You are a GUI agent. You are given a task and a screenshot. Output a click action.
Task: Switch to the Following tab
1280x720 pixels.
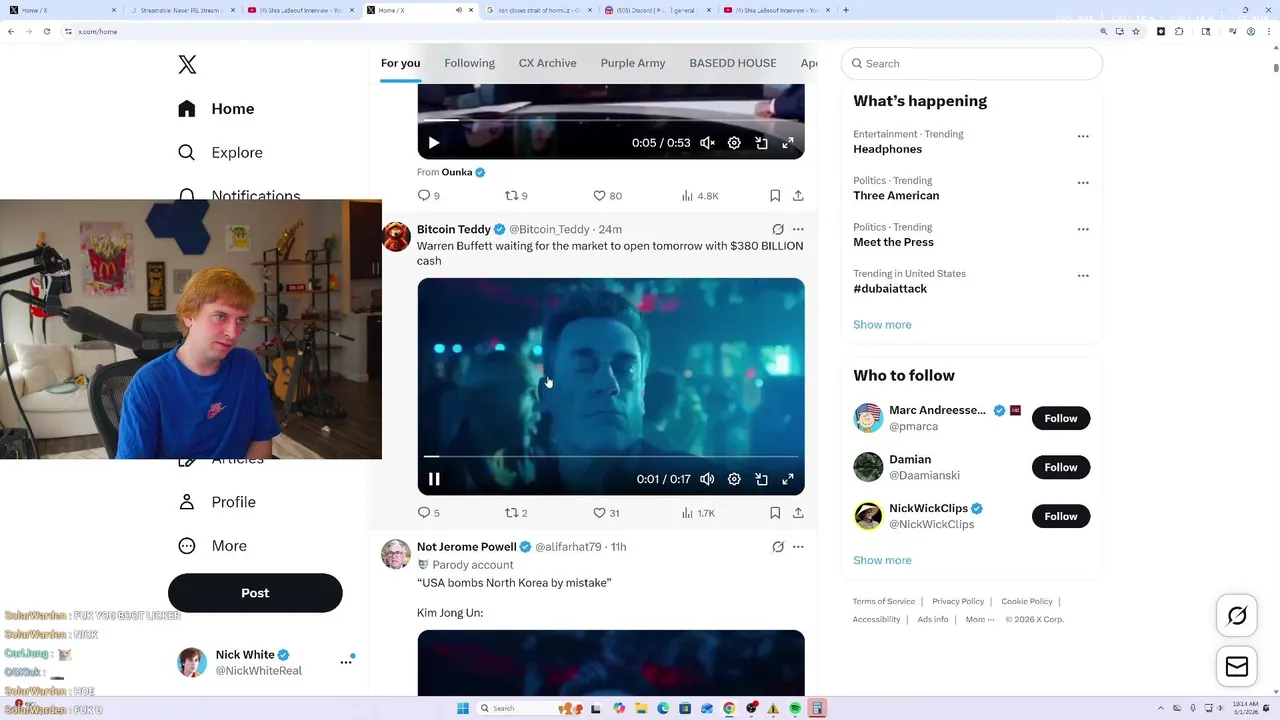469,63
